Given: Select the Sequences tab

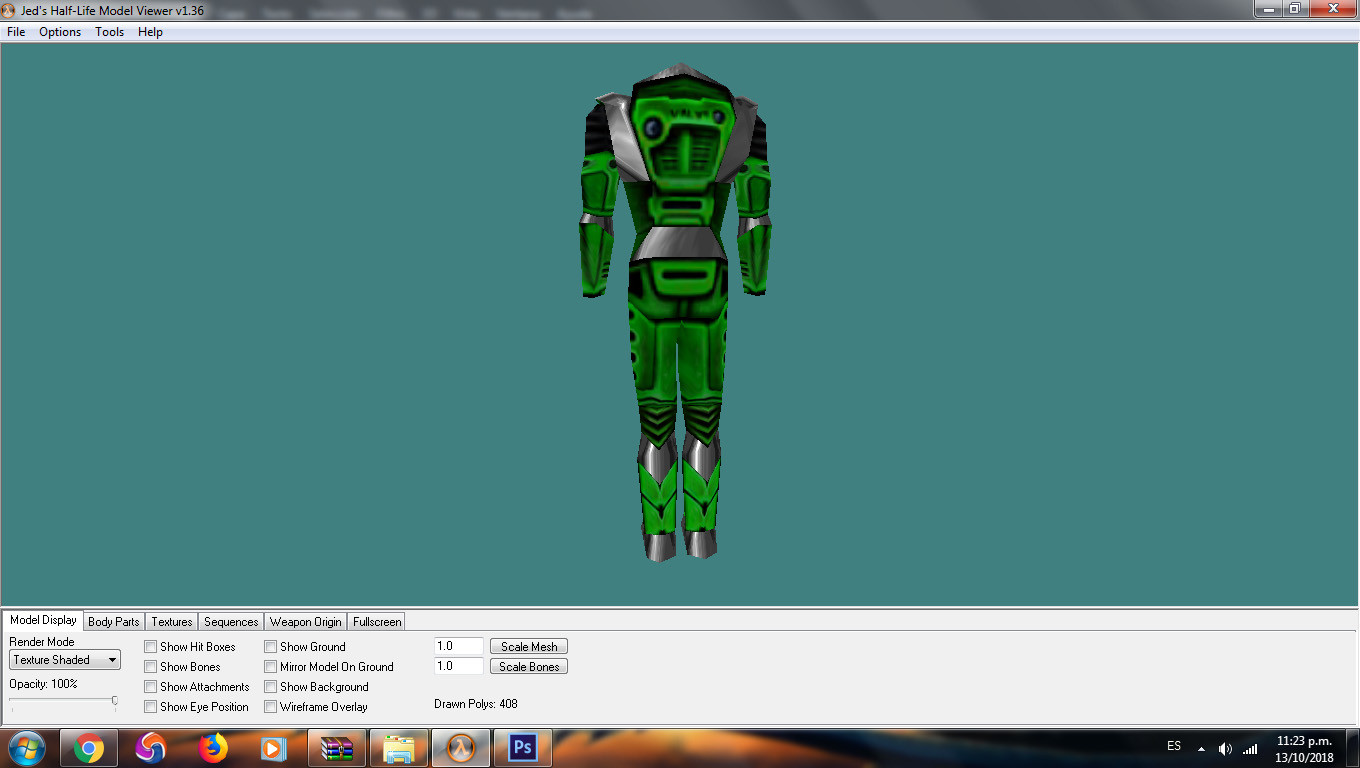Looking at the screenshot, I should tap(231, 621).
